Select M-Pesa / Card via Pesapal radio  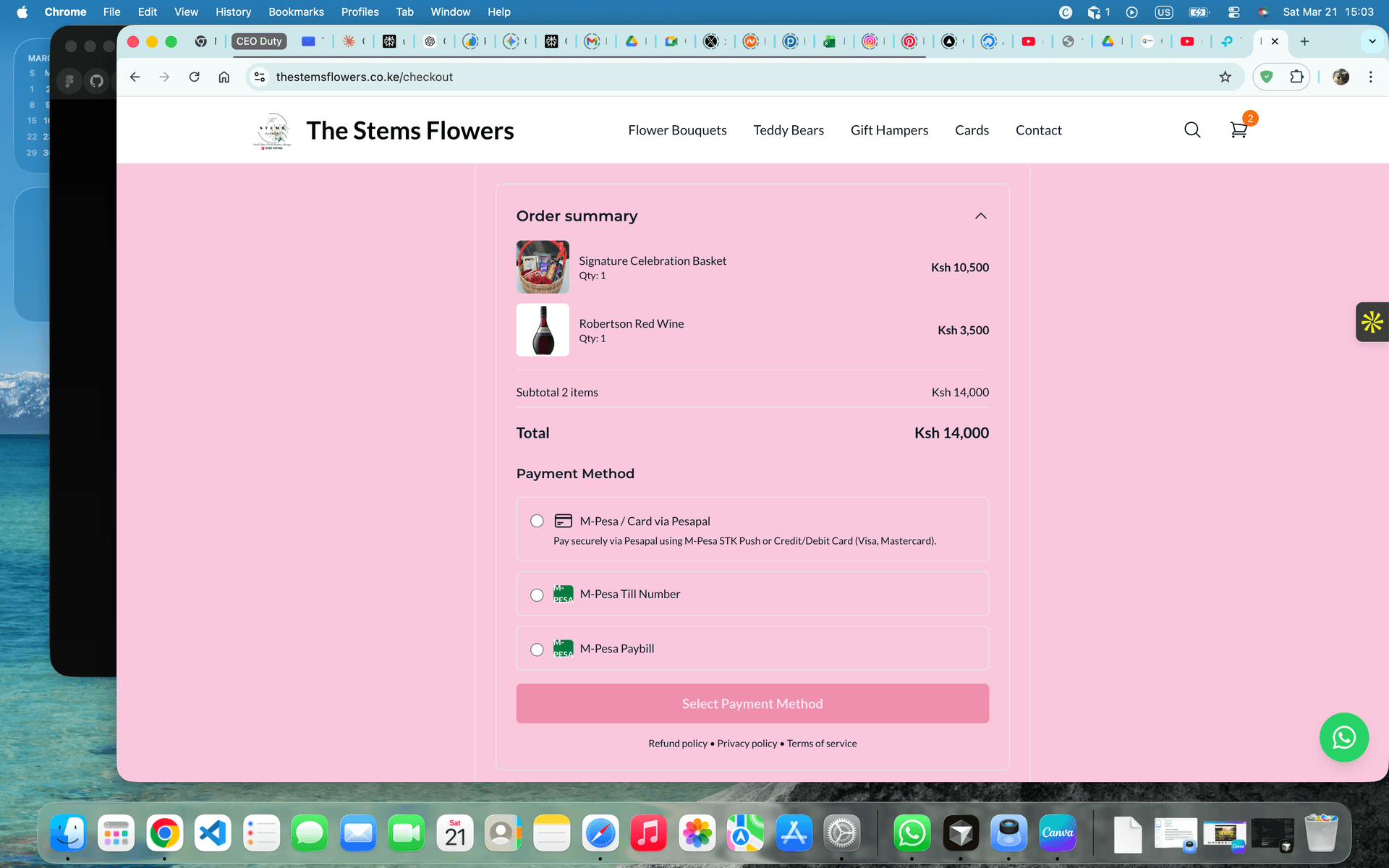(x=537, y=521)
